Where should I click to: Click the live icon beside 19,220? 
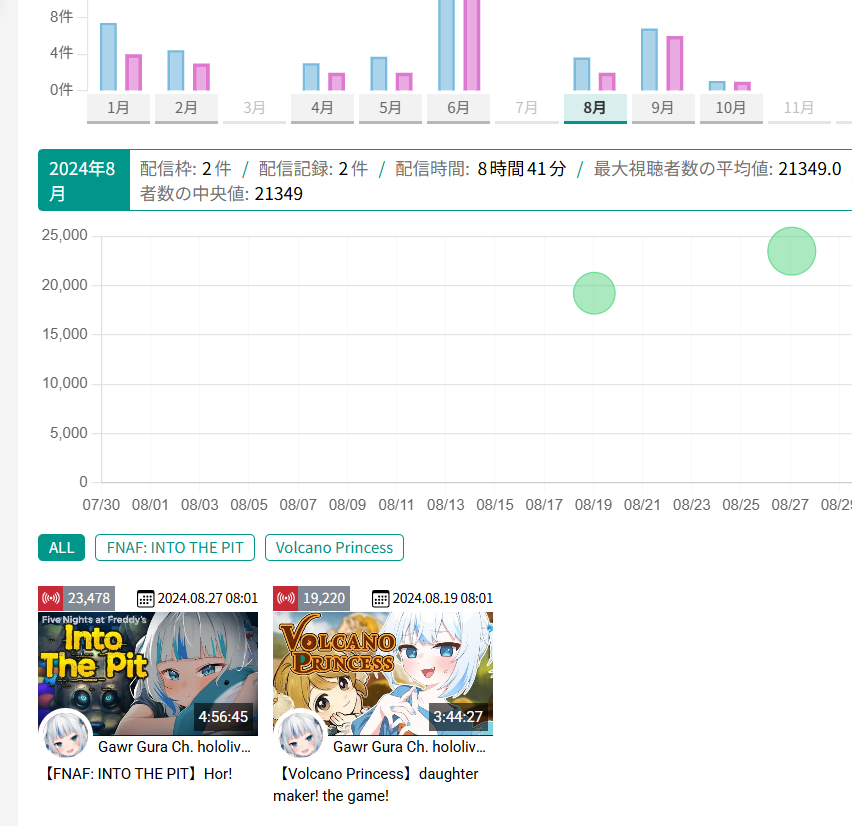tap(286, 598)
